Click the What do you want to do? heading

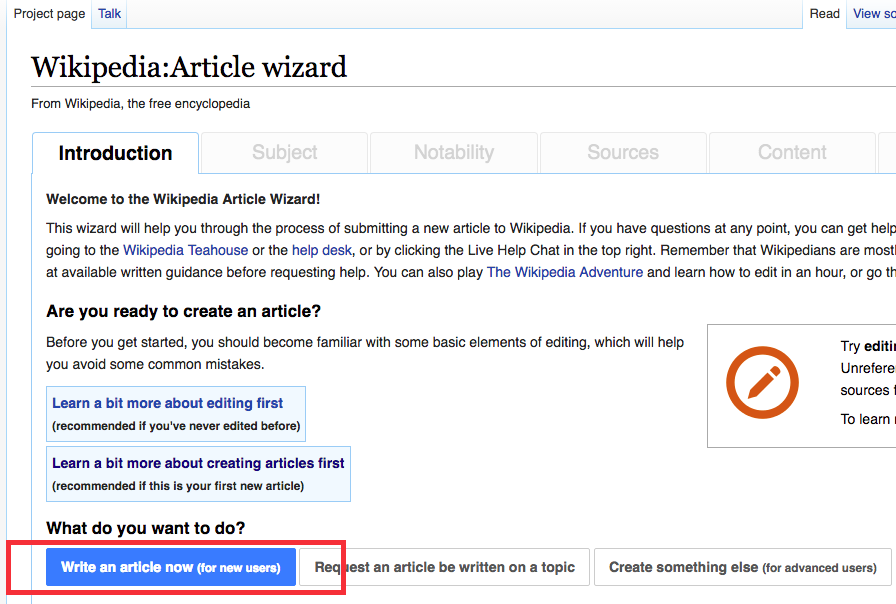click(146, 528)
